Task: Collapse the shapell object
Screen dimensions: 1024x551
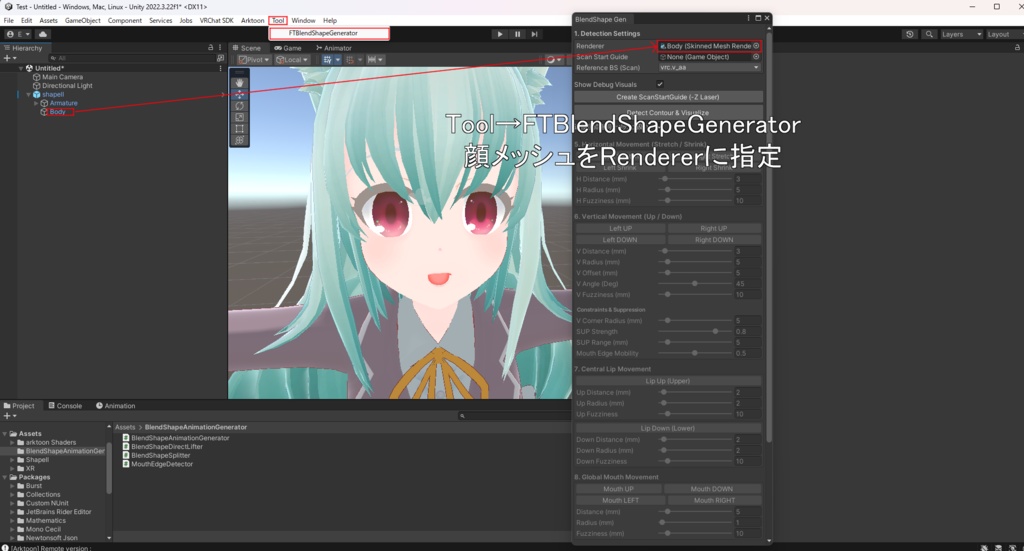Action: (x=28, y=95)
